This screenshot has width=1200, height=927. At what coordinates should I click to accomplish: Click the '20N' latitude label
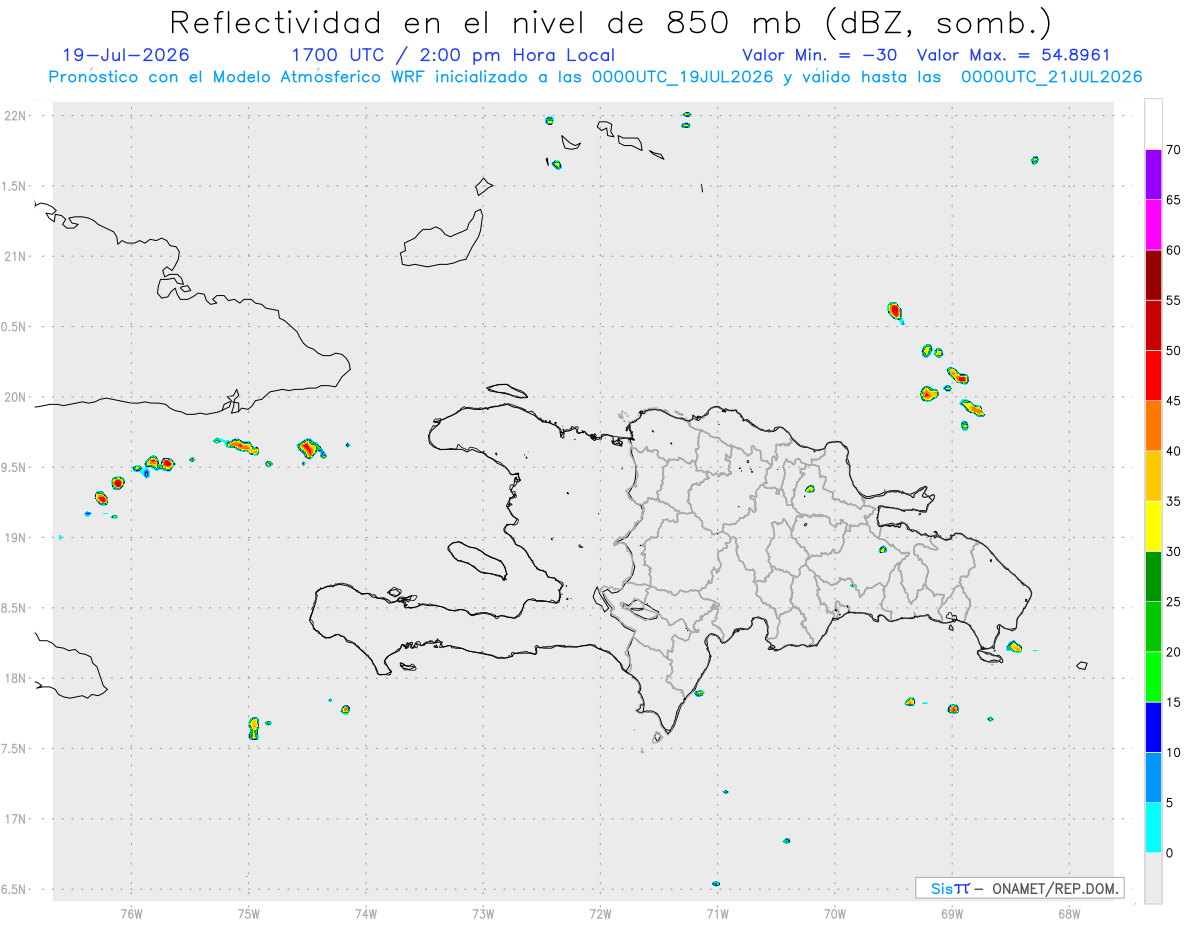click(16, 397)
